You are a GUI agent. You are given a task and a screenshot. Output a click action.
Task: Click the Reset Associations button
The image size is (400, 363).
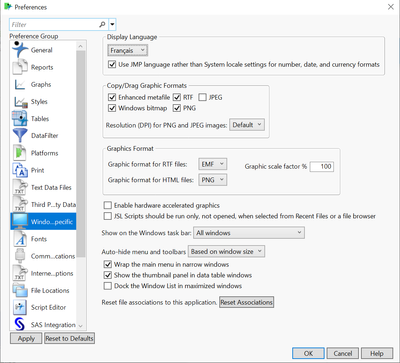click(x=246, y=302)
